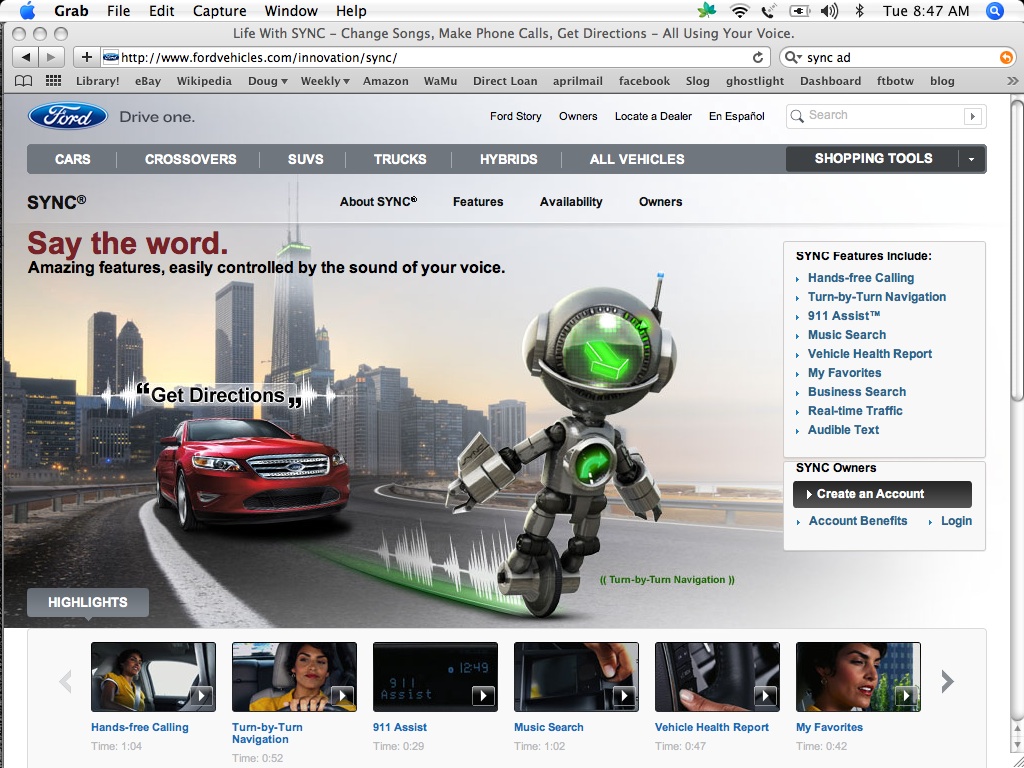Click the Bluetooth menu bar icon

click(859, 10)
